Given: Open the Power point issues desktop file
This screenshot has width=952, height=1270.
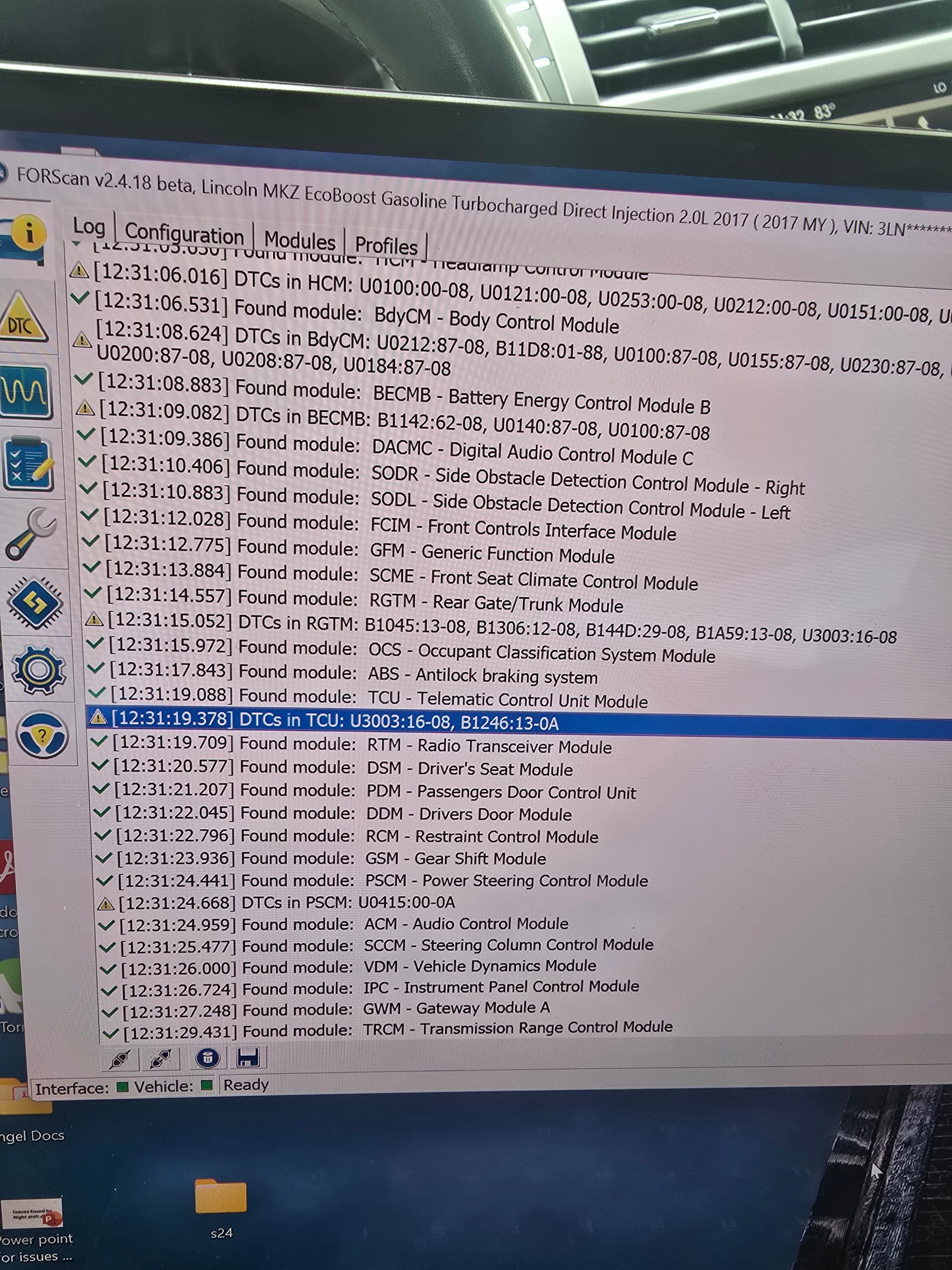Looking at the screenshot, I should (36, 1229).
